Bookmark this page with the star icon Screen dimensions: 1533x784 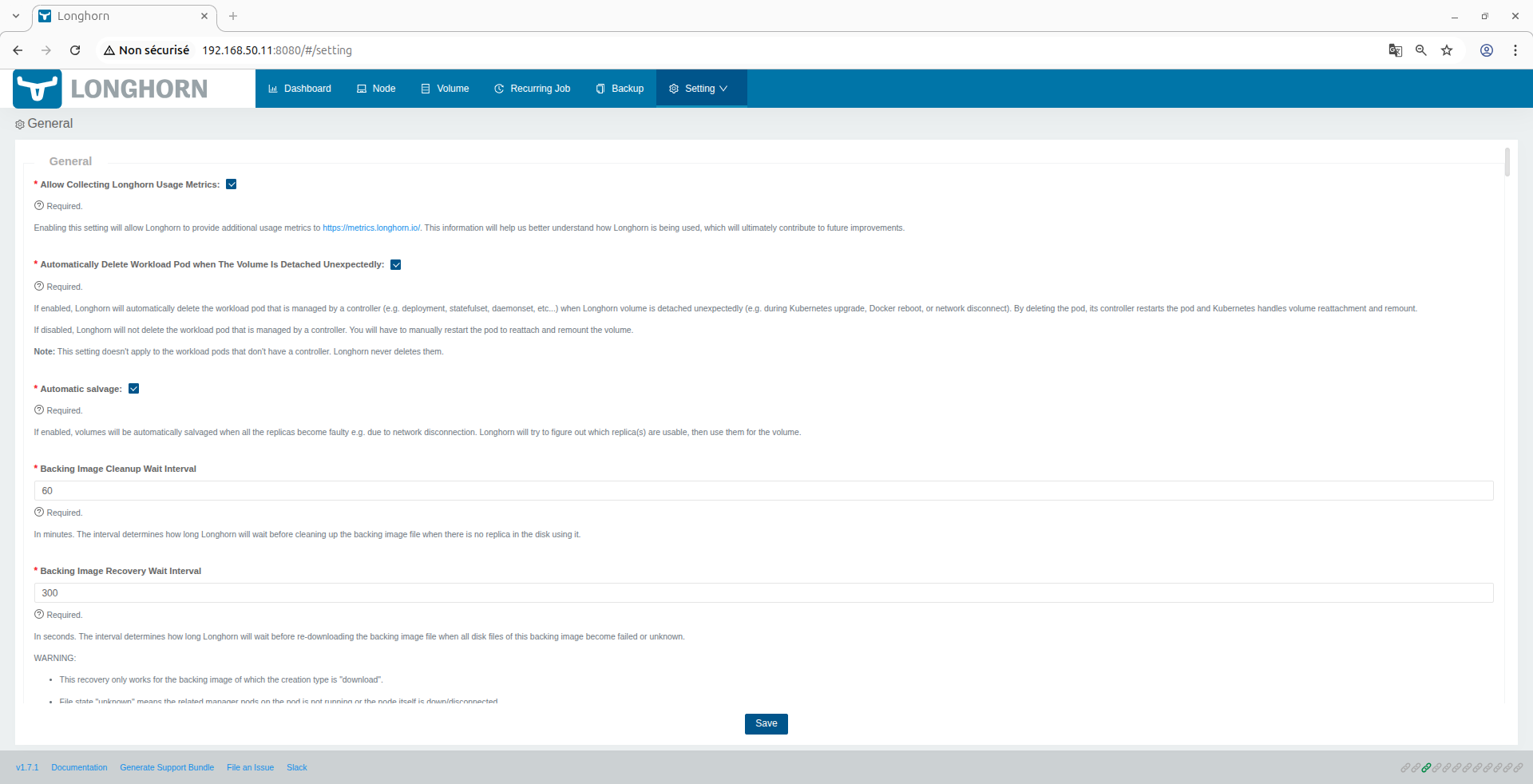coord(1447,50)
